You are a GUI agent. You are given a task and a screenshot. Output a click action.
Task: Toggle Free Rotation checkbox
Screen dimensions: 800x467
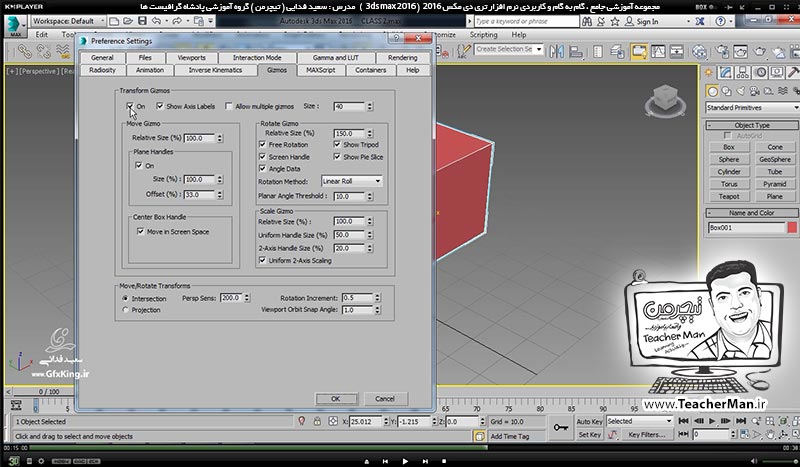(x=263, y=144)
